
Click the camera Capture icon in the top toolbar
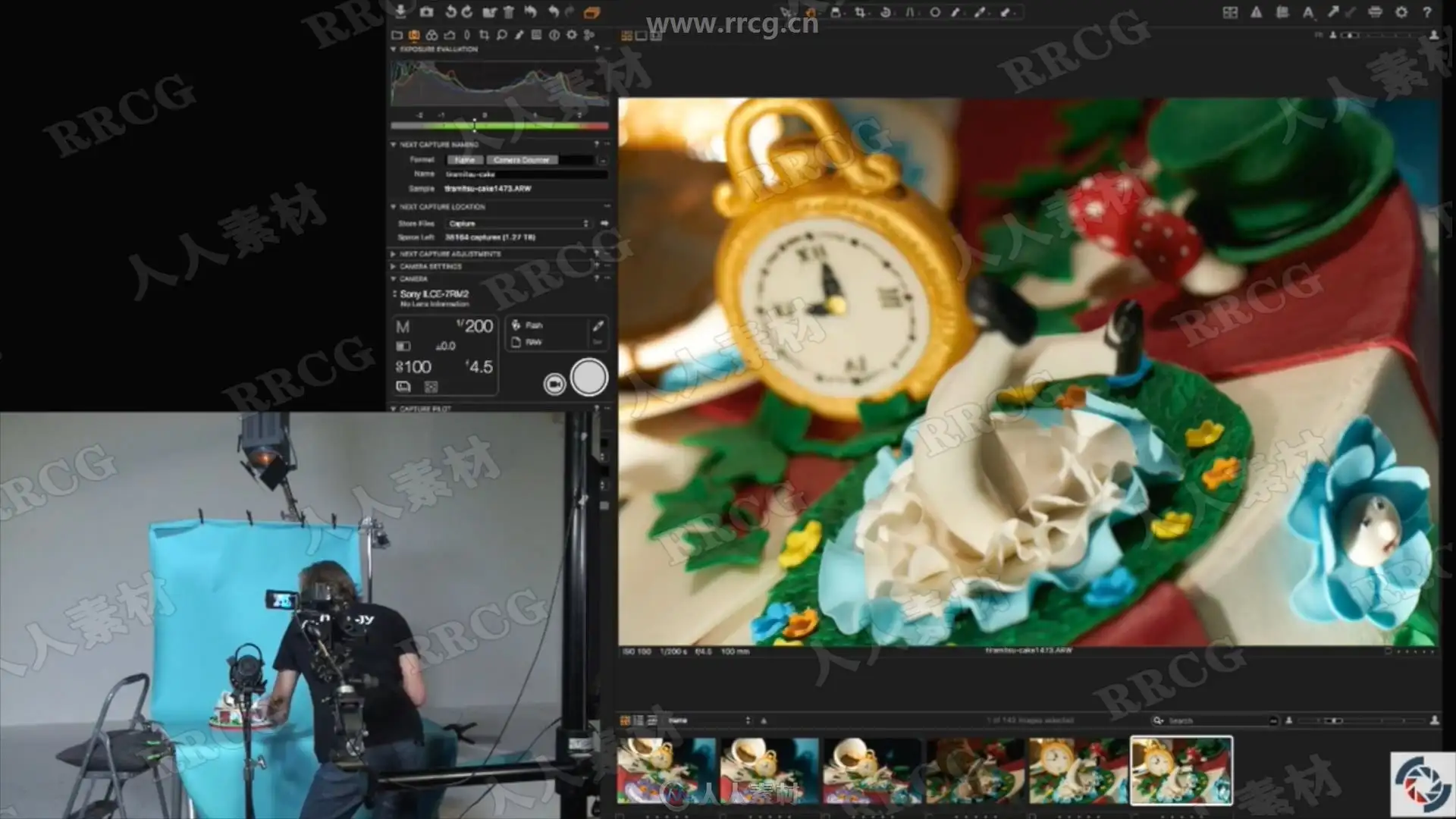[426, 11]
